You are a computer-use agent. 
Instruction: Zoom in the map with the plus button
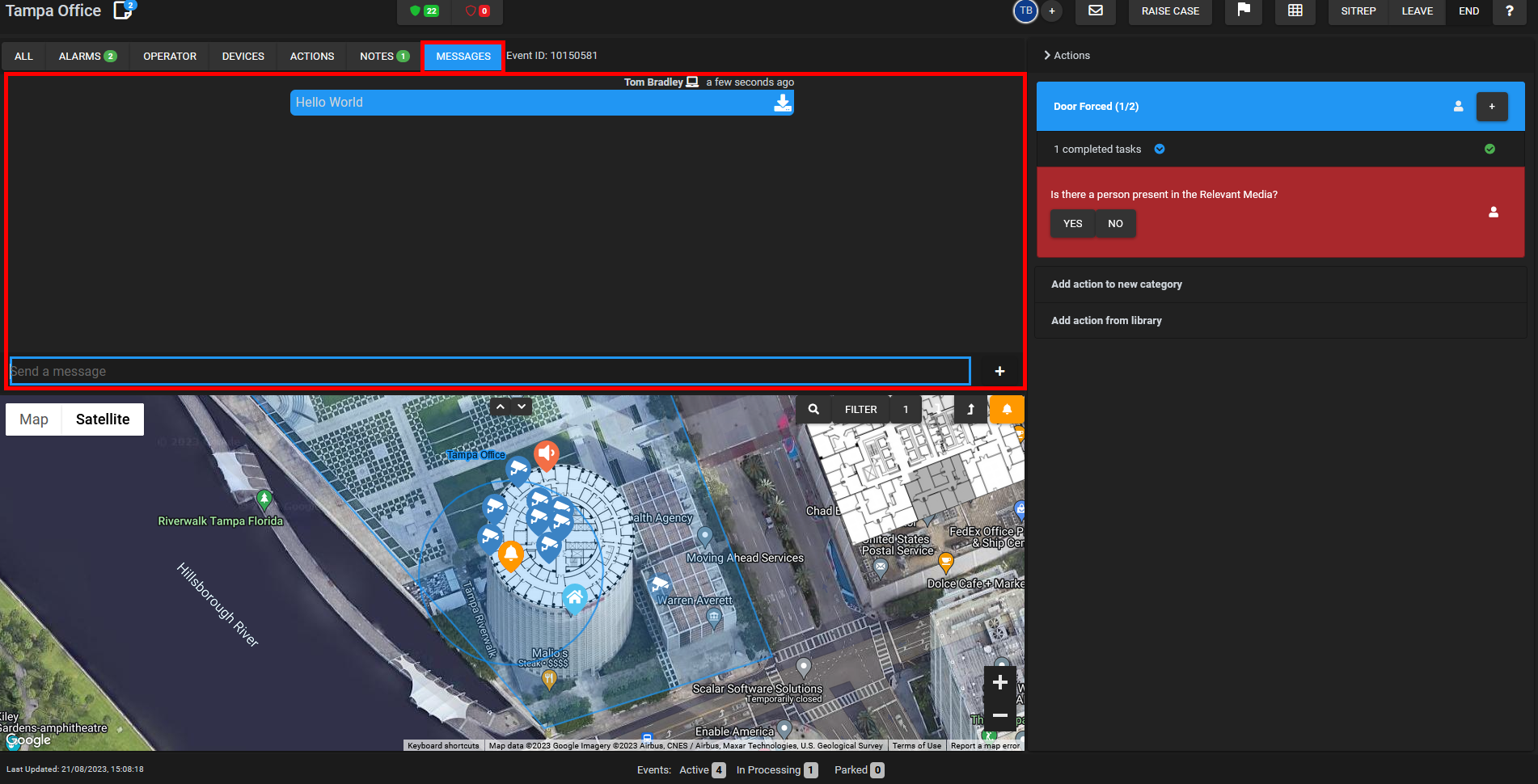click(999, 682)
